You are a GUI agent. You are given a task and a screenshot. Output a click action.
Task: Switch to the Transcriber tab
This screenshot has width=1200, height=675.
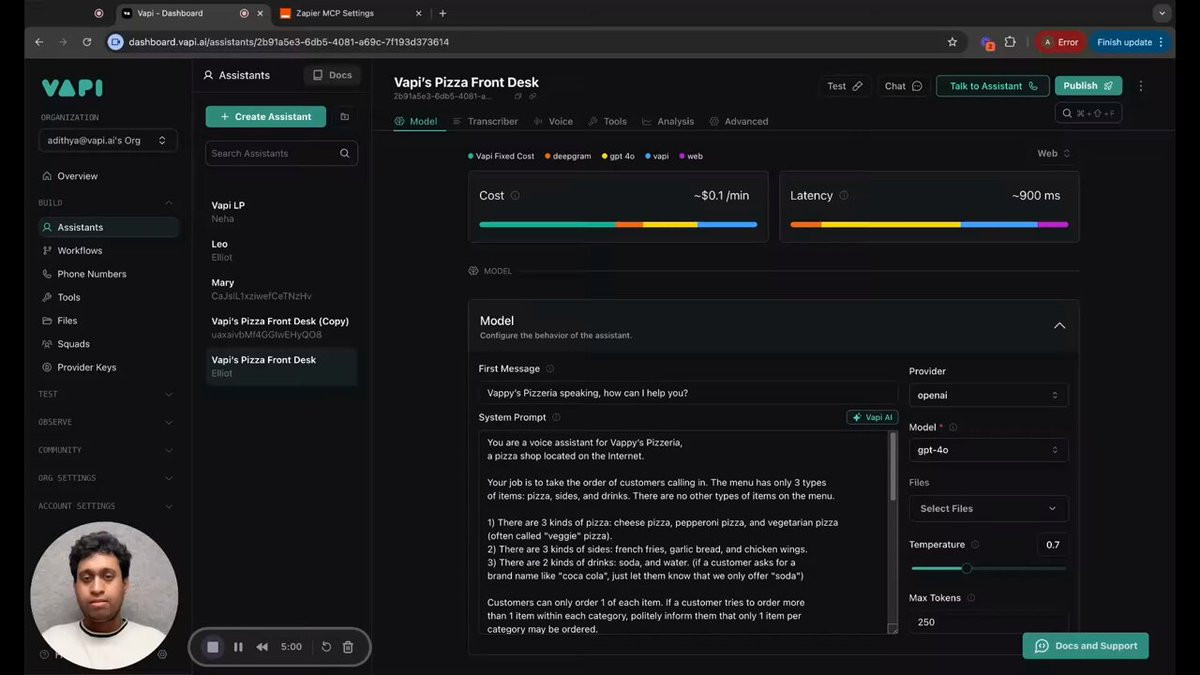pyautogui.click(x=485, y=121)
